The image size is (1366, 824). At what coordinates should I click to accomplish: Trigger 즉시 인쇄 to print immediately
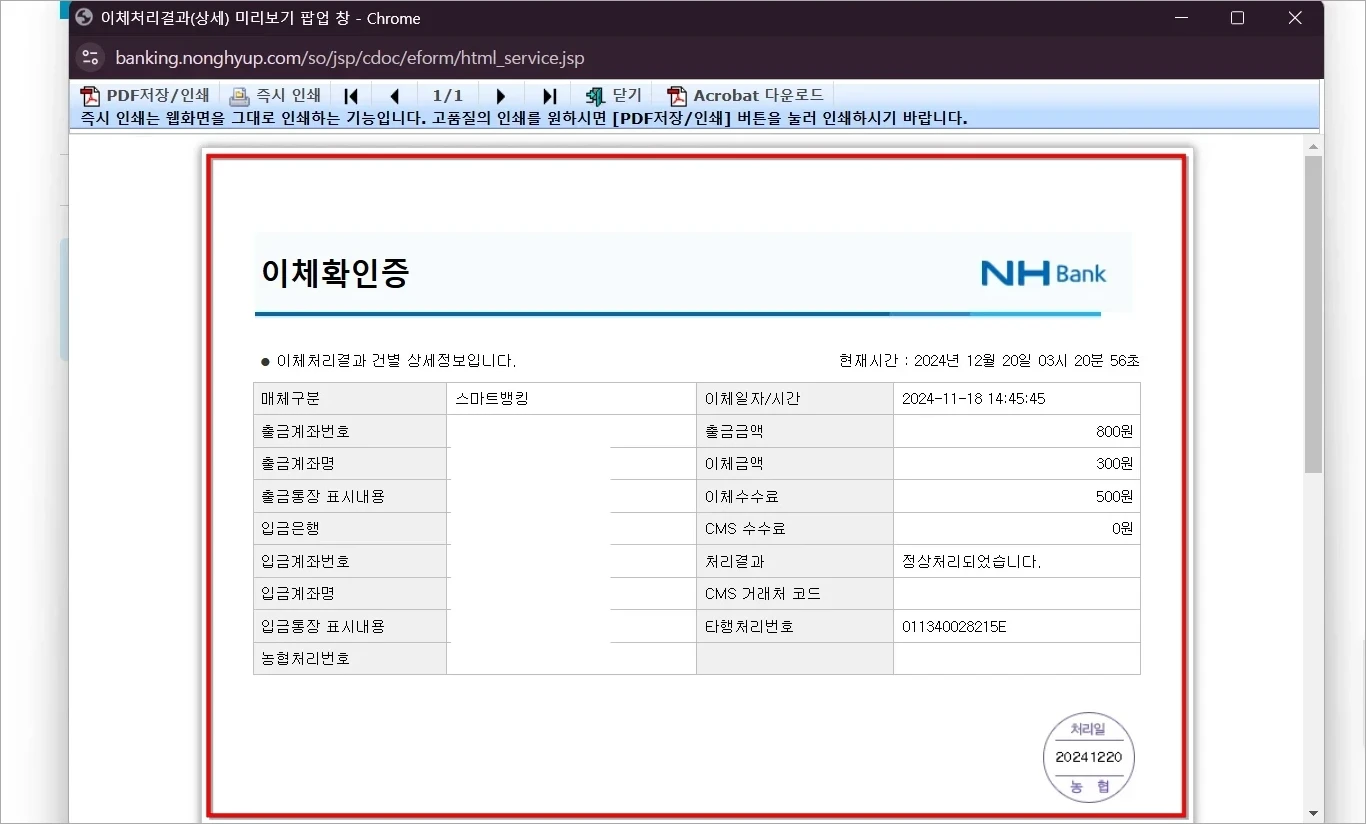(x=287, y=95)
